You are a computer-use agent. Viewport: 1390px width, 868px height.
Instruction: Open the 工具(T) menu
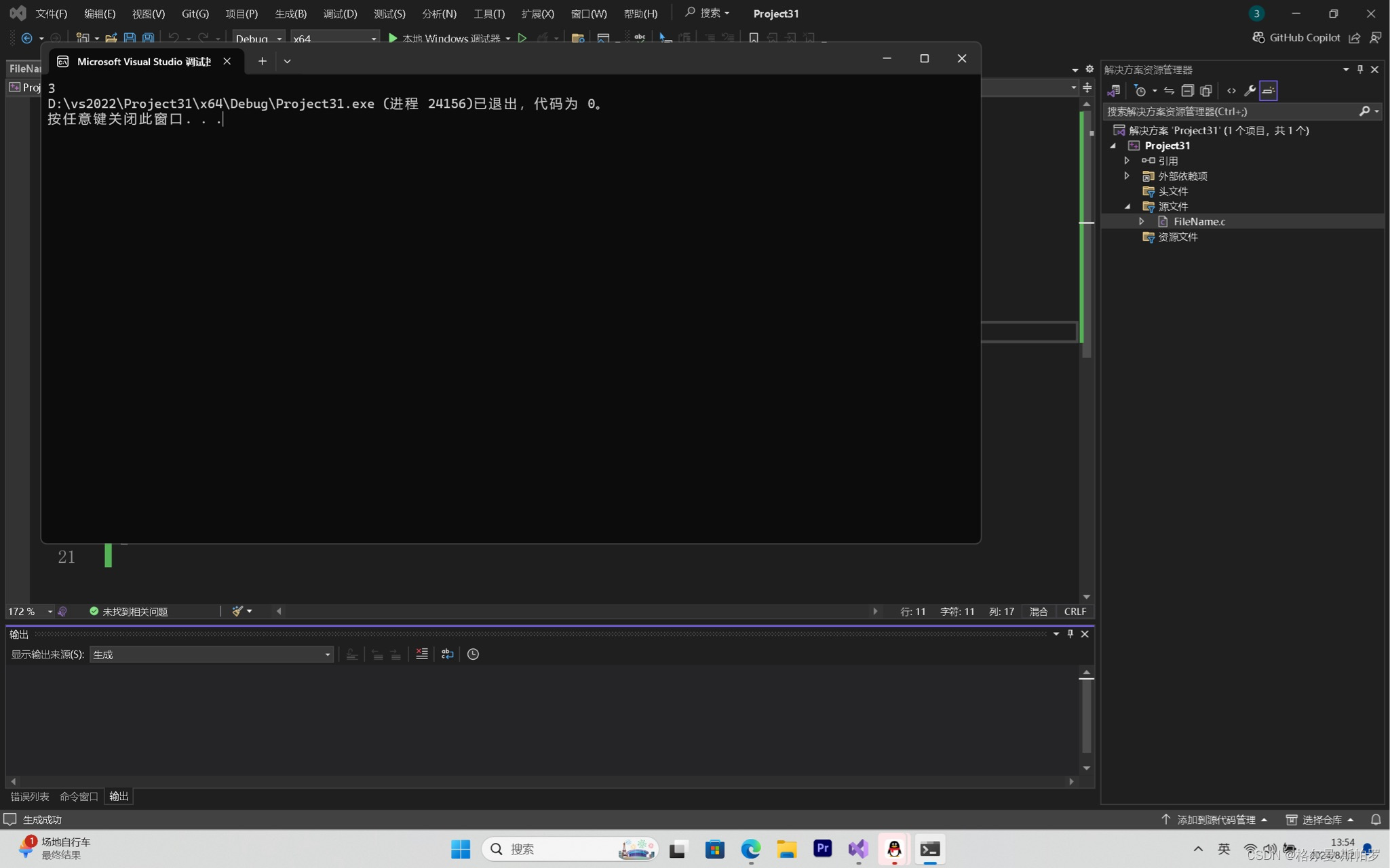488,14
